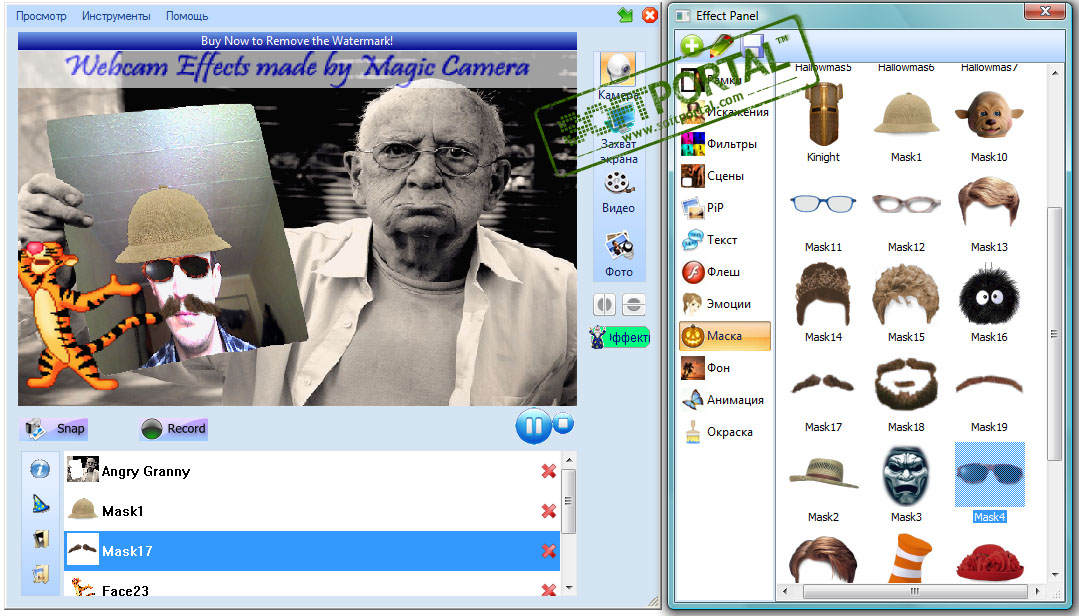Select Angry Granny in effect list

pyautogui.click(x=312, y=471)
